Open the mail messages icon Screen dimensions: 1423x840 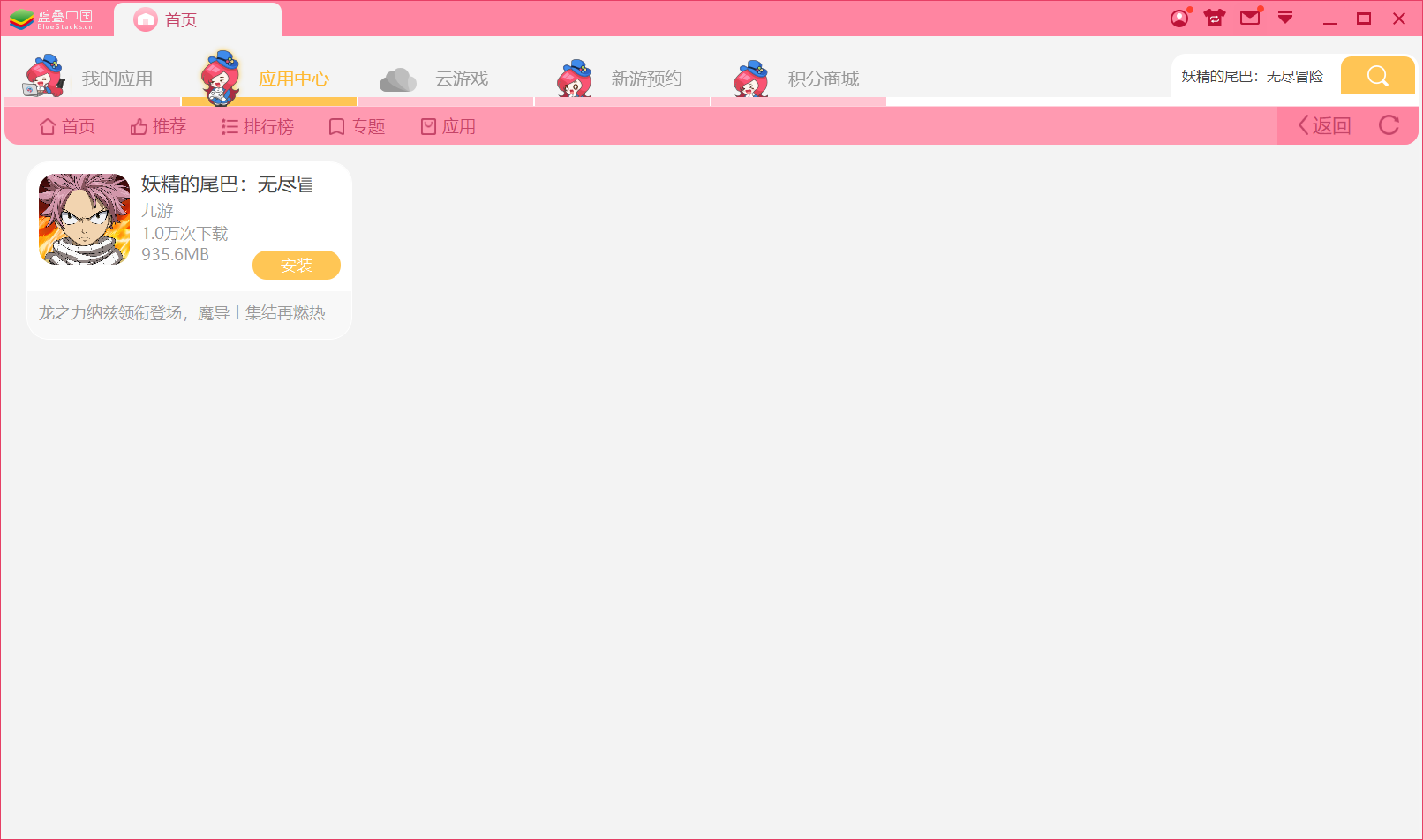coord(1250,18)
